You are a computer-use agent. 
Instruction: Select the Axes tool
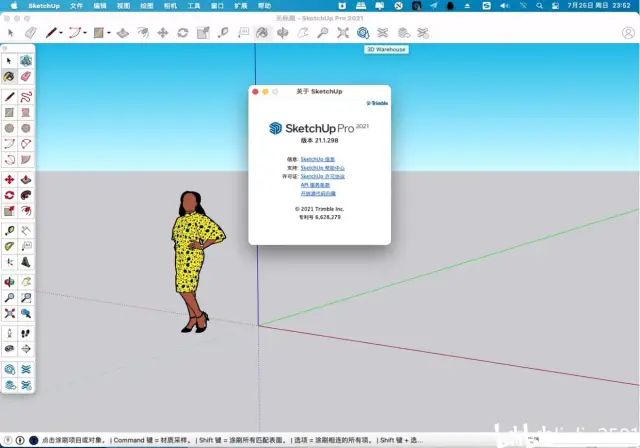9,262
